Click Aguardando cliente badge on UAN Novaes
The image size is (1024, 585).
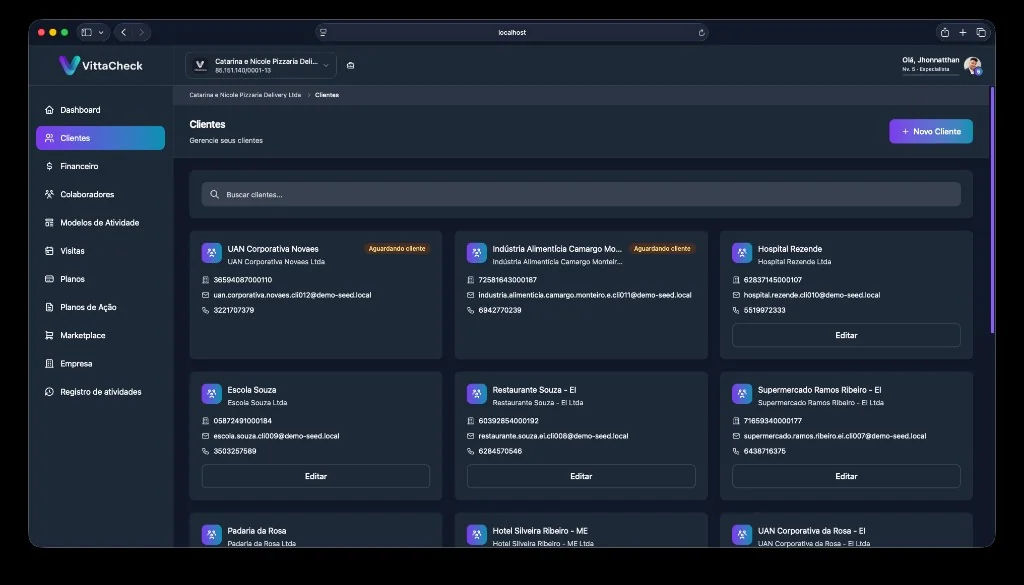point(397,249)
